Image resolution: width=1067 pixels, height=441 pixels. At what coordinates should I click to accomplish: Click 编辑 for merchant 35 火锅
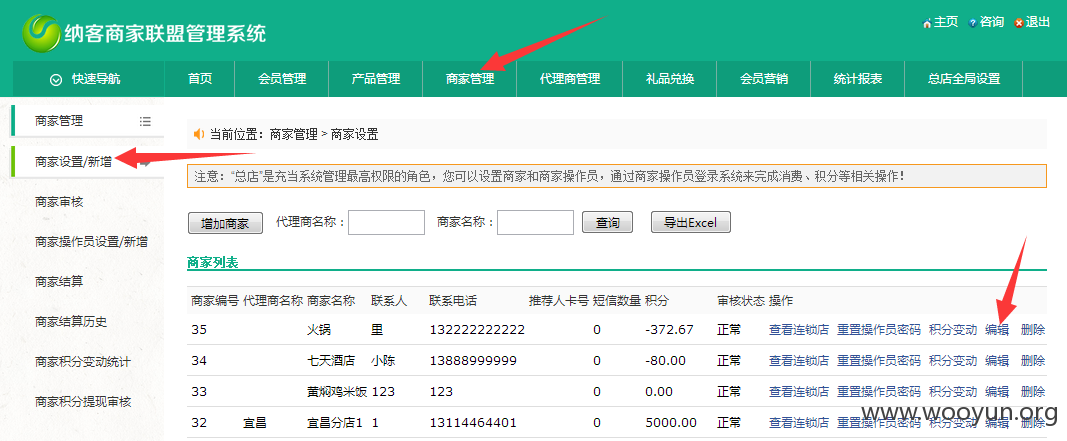(x=997, y=329)
